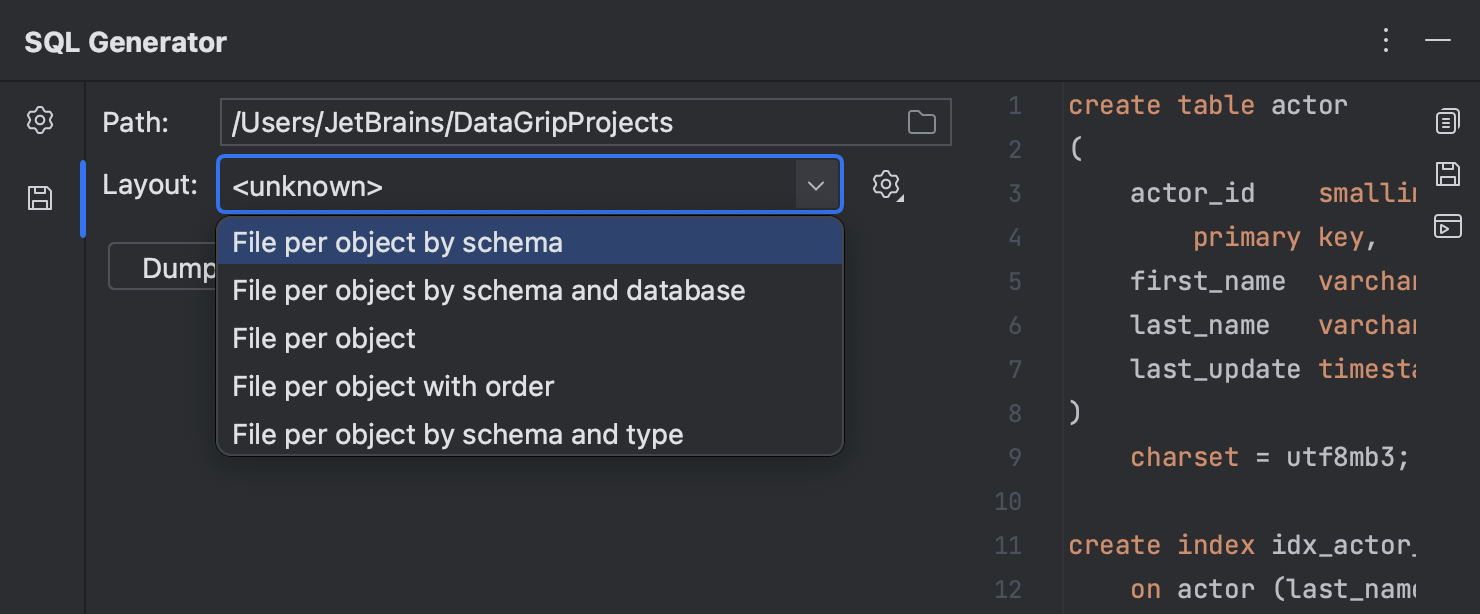Click line number 3 in the editor gutter
This screenshot has height=614, width=1480.
(x=1014, y=193)
